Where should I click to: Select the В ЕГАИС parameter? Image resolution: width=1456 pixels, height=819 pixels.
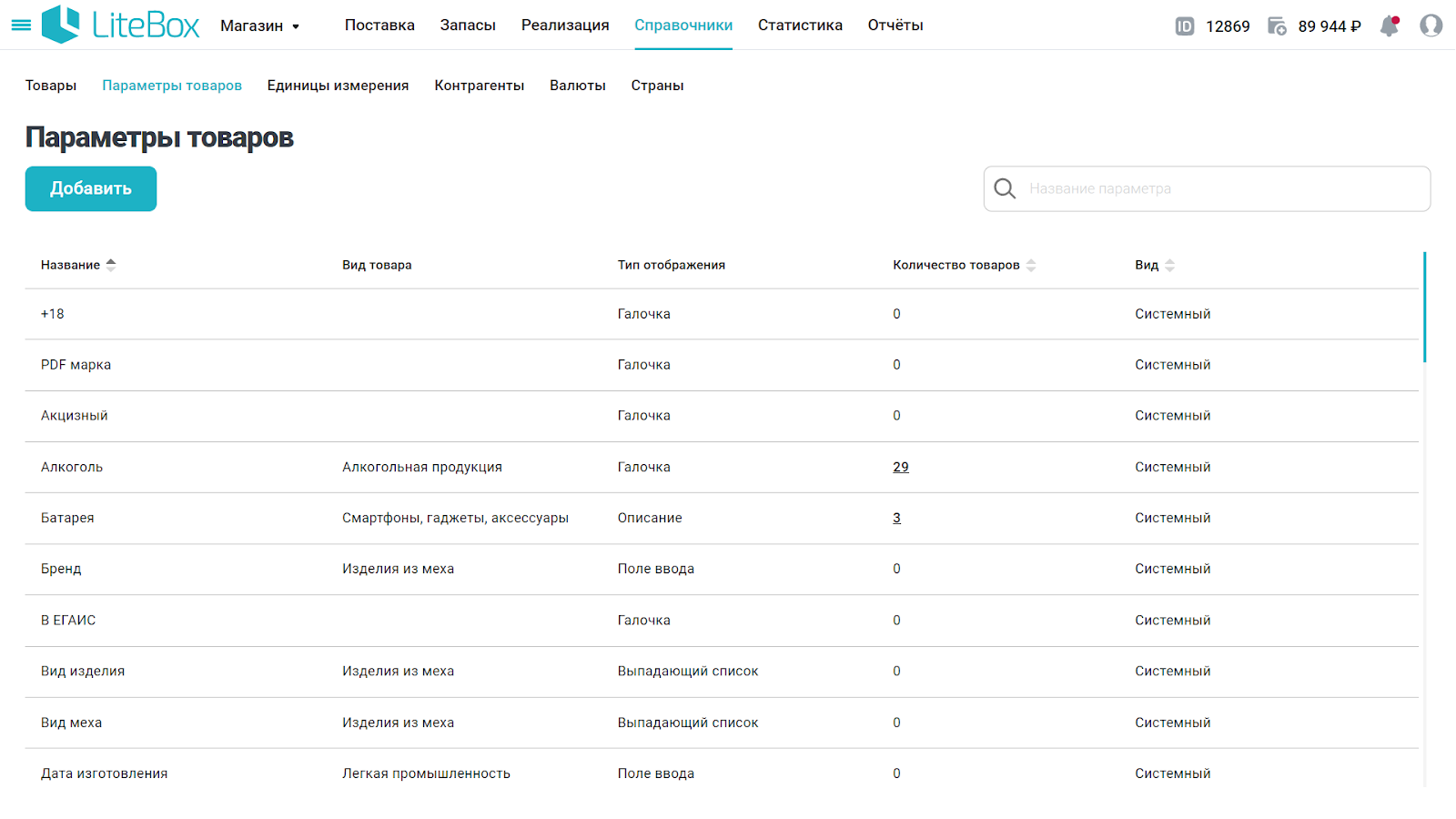tap(68, 620)
